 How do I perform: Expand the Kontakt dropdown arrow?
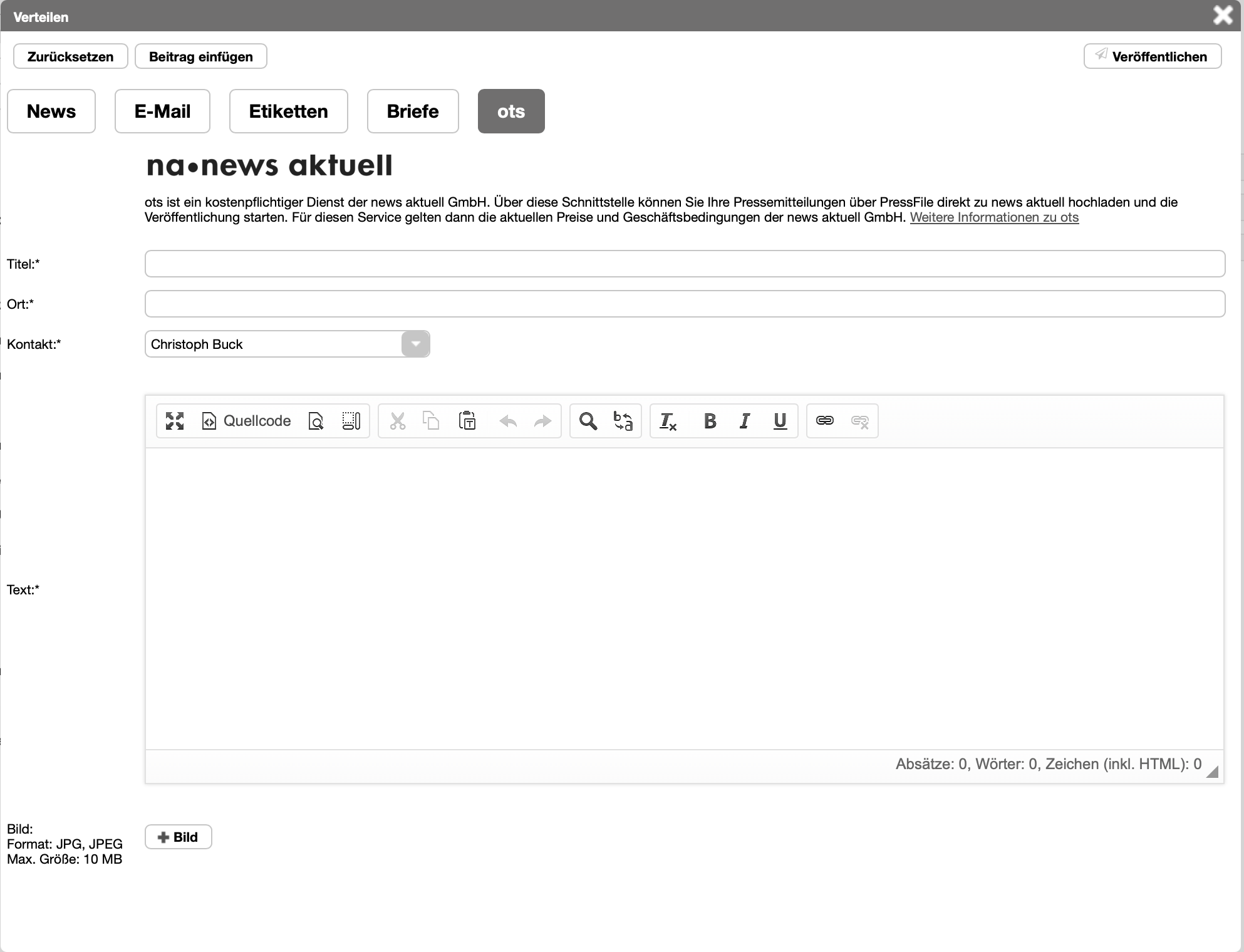click(x=415, y=344)
